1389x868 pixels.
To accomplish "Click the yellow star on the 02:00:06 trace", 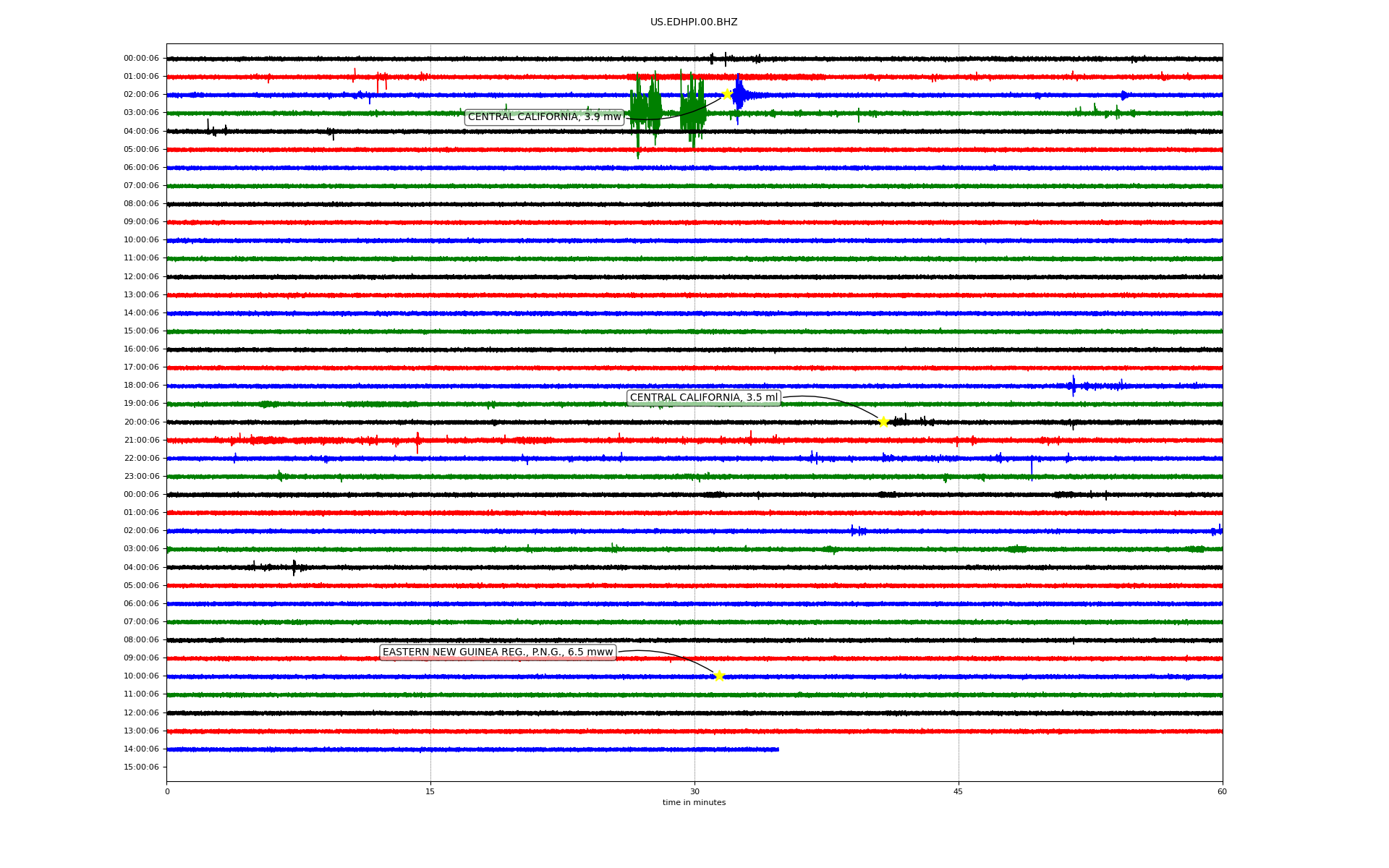I will pyautogui.click(x=727, y=94).
